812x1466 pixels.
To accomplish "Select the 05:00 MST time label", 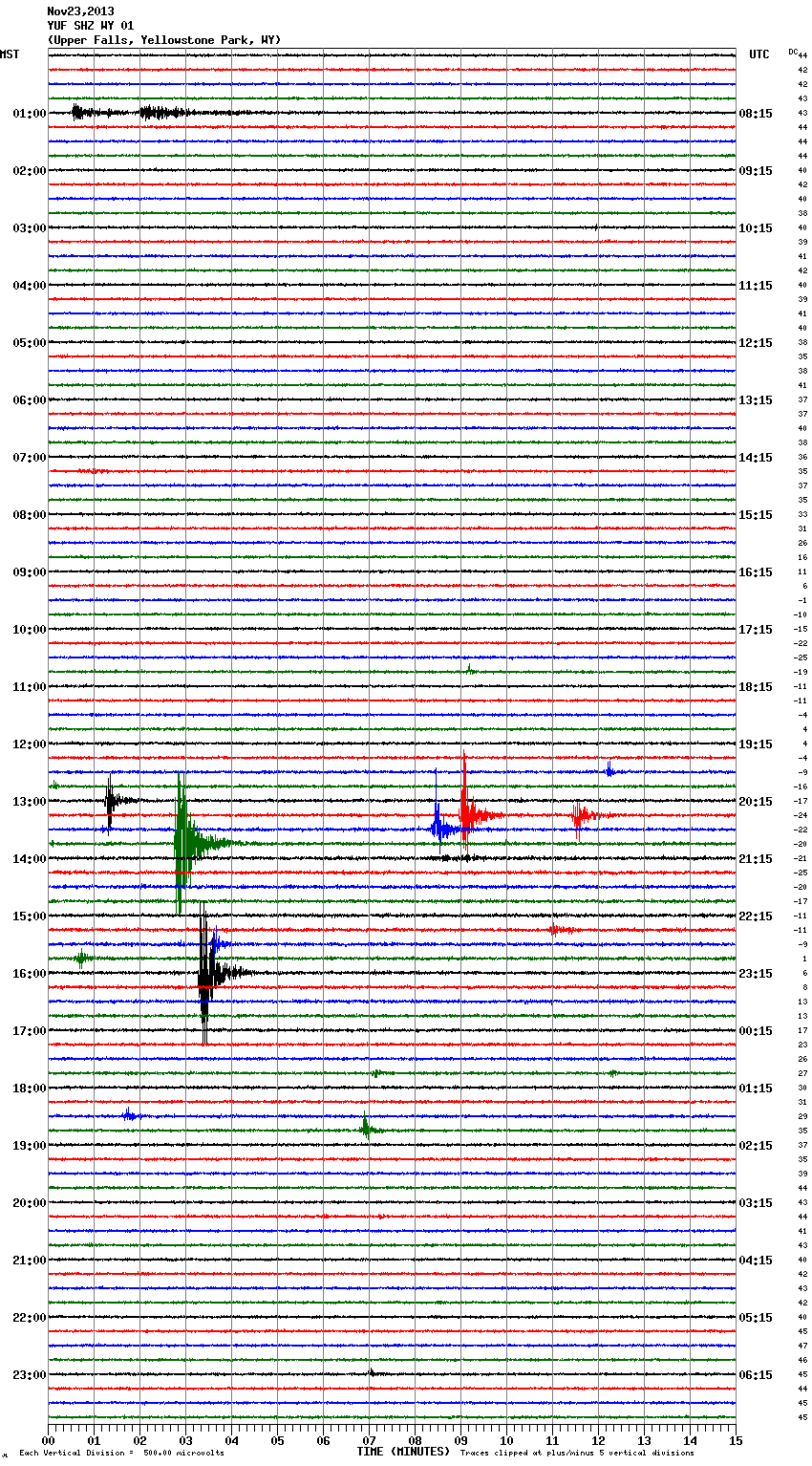I will [29, 343].
